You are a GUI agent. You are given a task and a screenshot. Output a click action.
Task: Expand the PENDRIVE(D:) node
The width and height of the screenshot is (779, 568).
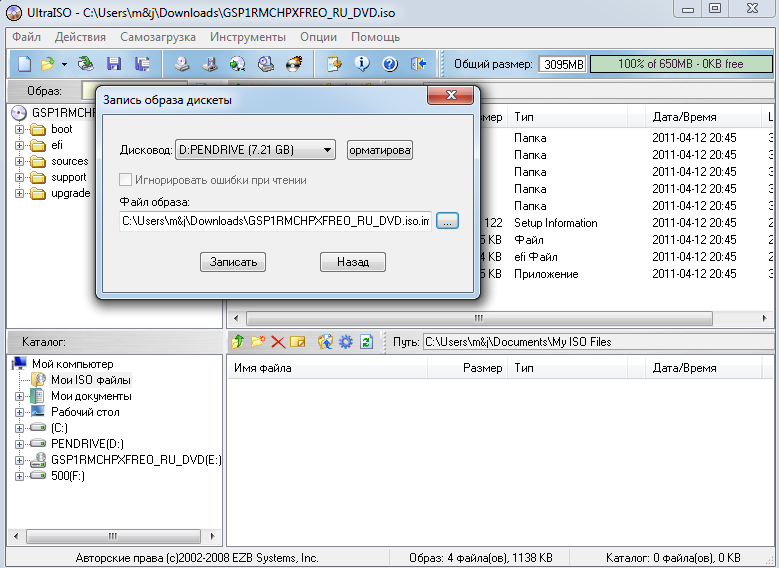point(19,444)
